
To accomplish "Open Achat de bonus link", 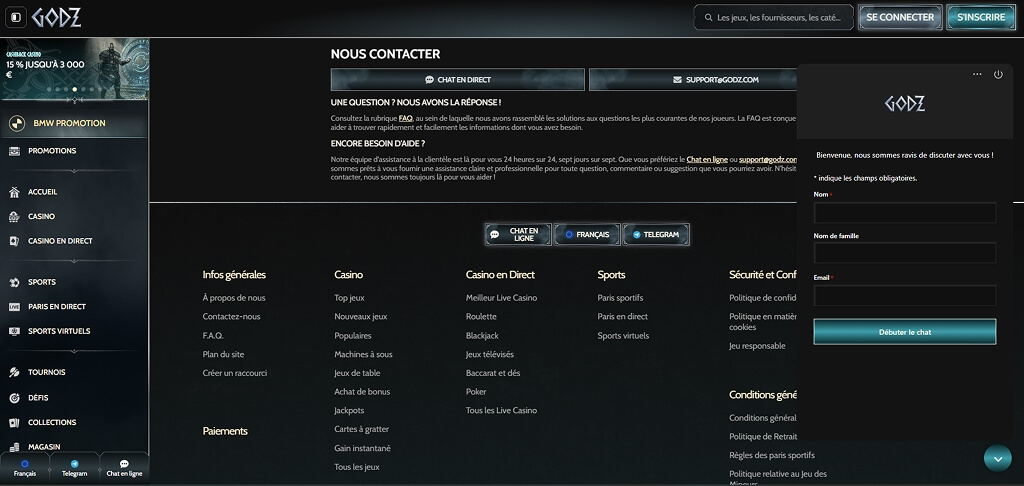I will pyautogui.click(x=362, y=392).
